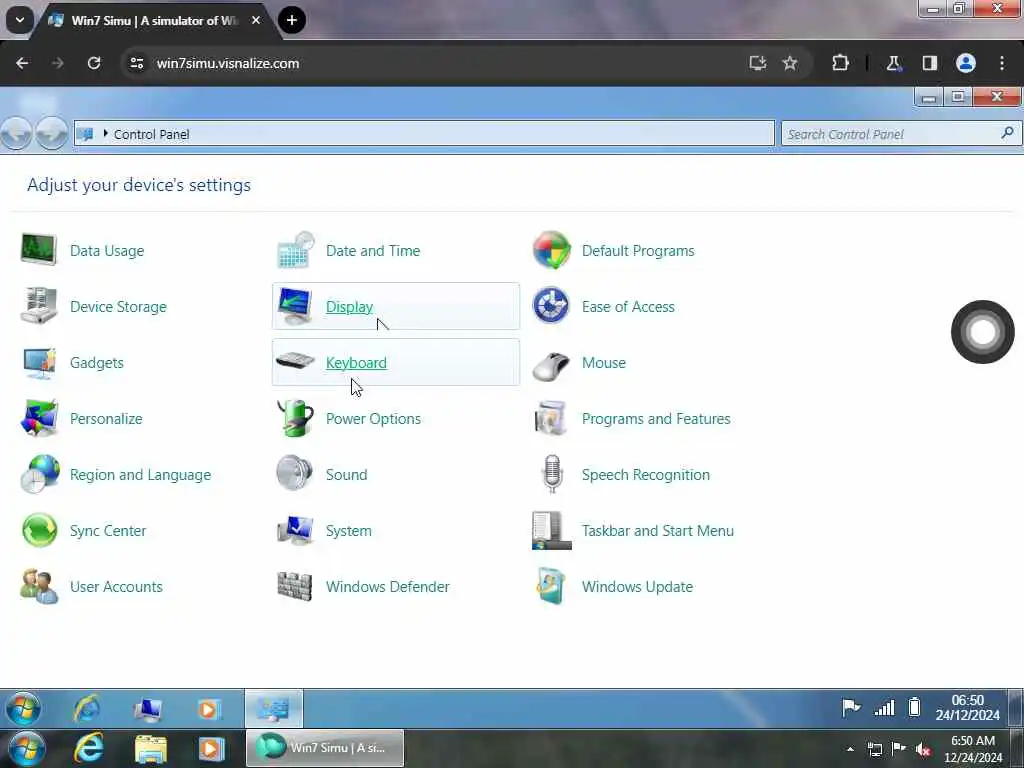The image size is (1024, 768).
Task: Open the Power Options battery icon
Action: pos(295,418)
